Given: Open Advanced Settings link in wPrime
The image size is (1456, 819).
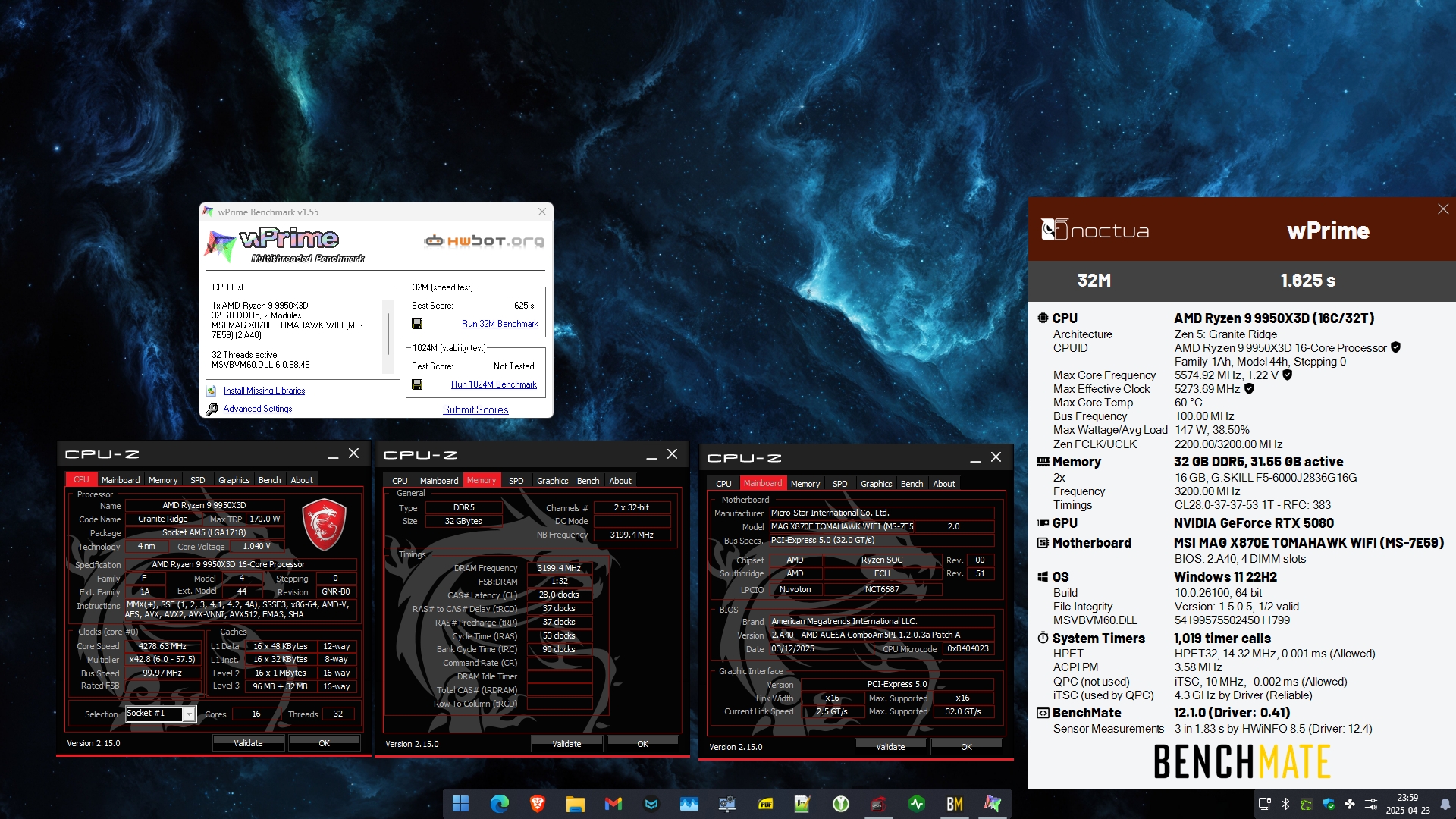Looking at the screenshot, I should (x=258, y=409).
